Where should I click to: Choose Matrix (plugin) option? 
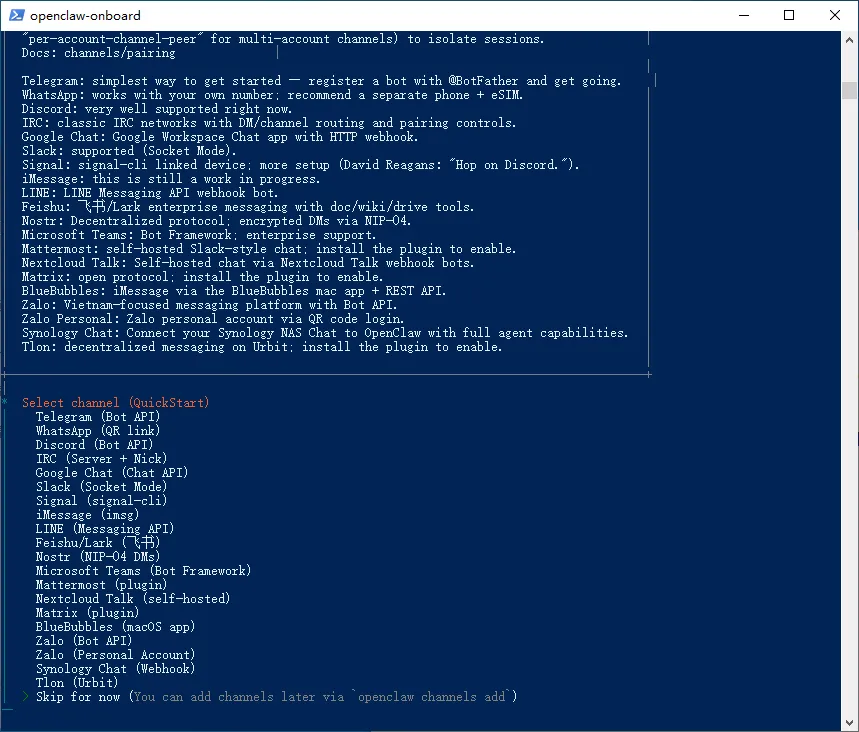pos(87,613)
